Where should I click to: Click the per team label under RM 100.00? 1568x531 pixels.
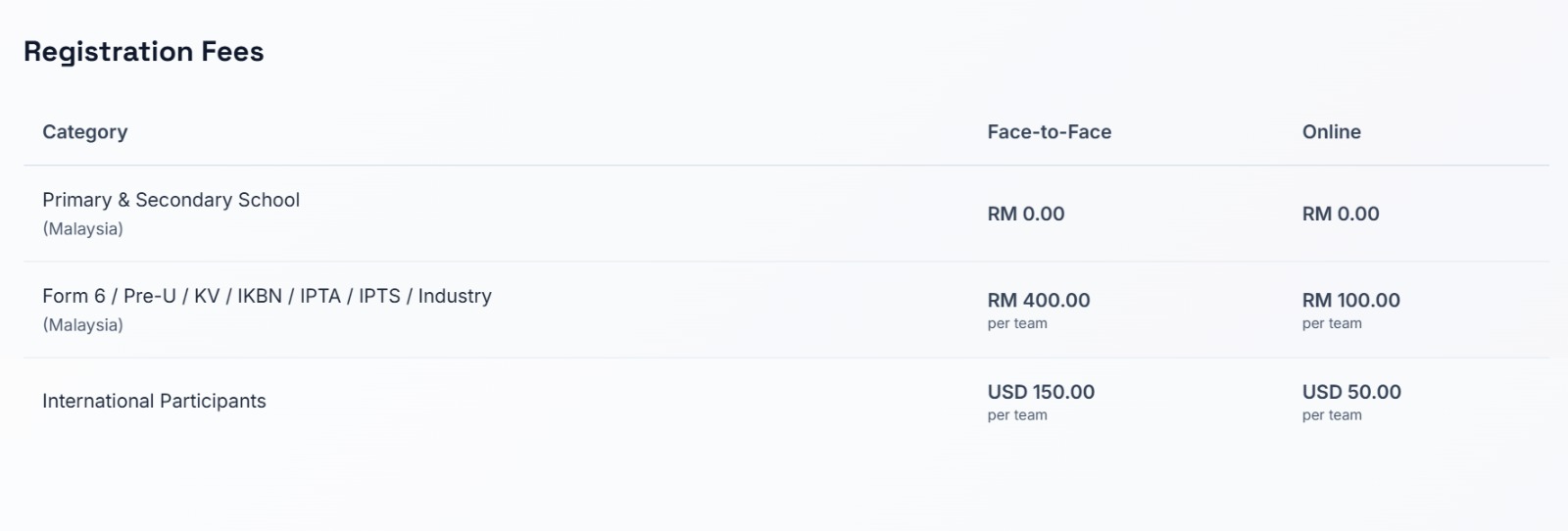(1331, 323)
